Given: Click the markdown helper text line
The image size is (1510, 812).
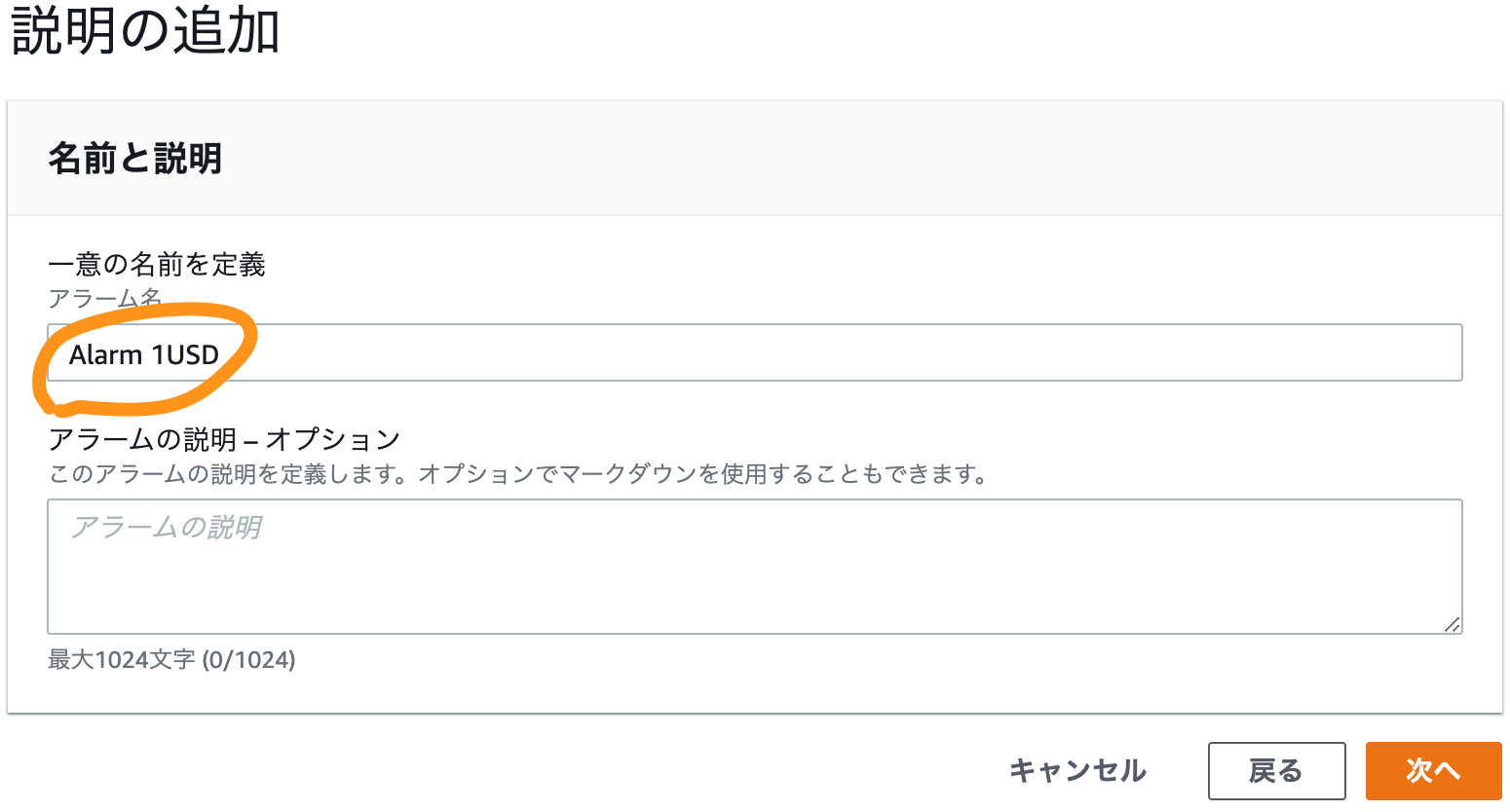Looking at the screenshot, I should [x=519, y=474].
